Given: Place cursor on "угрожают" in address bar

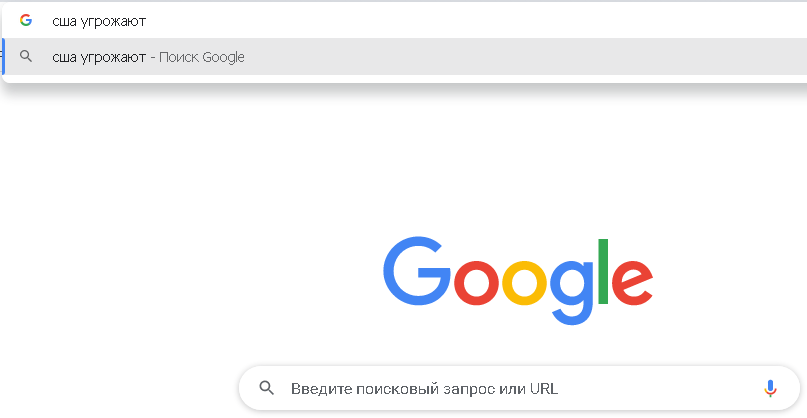Looking at the screenshot, I should point(114,22).
